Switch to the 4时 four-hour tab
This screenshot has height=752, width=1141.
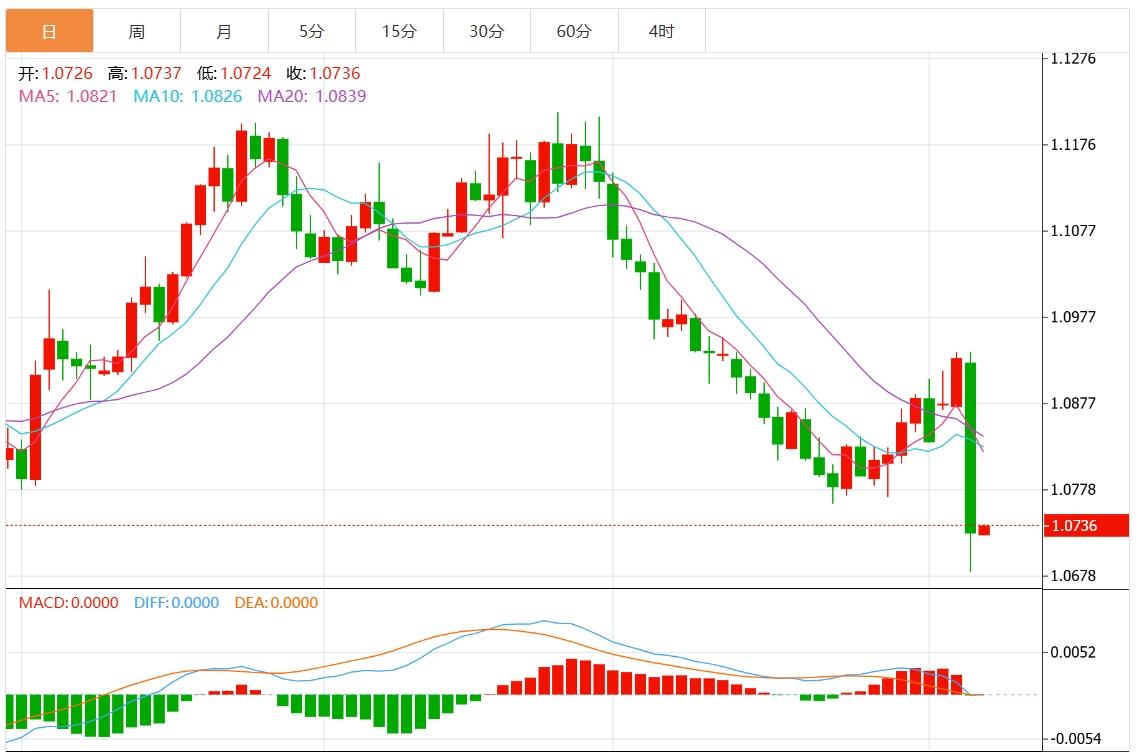pyautogui.click(x=661, y=31)
